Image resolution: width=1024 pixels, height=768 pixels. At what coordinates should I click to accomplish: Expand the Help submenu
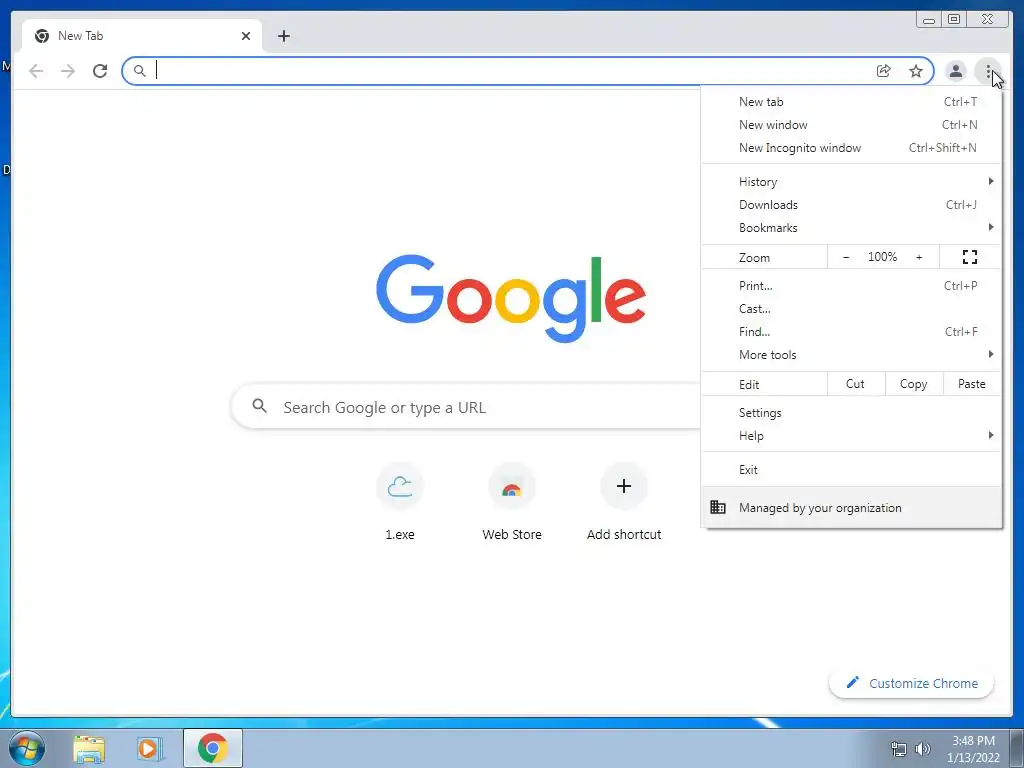tap(852, 436)
